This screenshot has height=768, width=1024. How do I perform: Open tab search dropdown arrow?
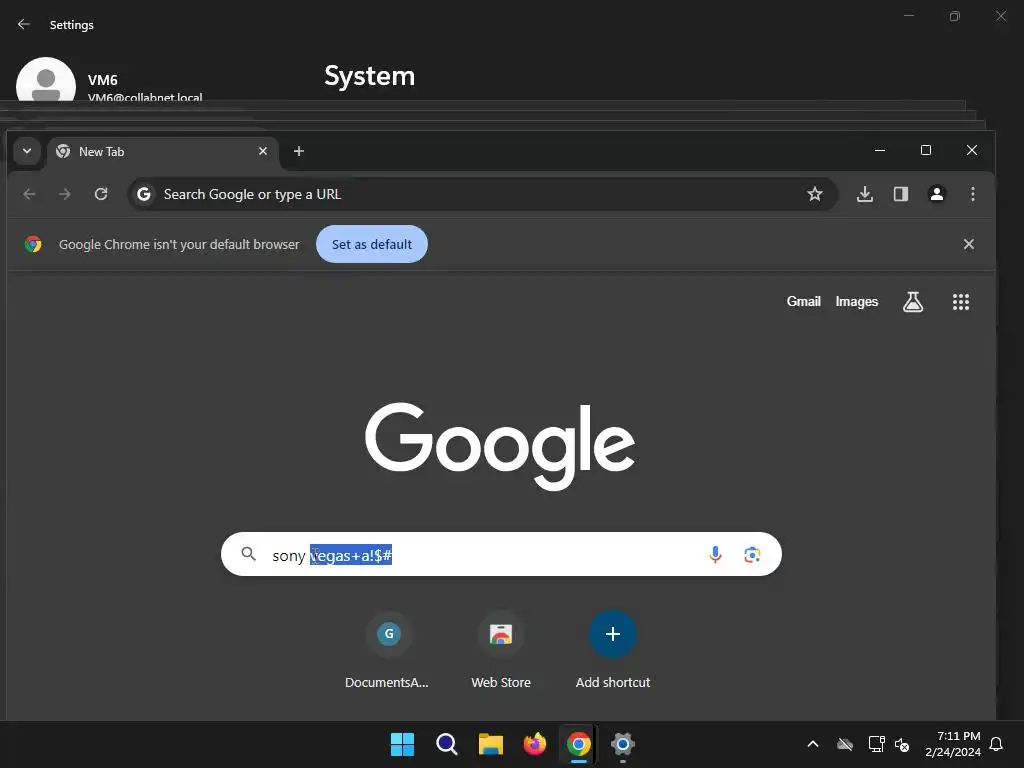pyautogui.click(x=27, y=151)
